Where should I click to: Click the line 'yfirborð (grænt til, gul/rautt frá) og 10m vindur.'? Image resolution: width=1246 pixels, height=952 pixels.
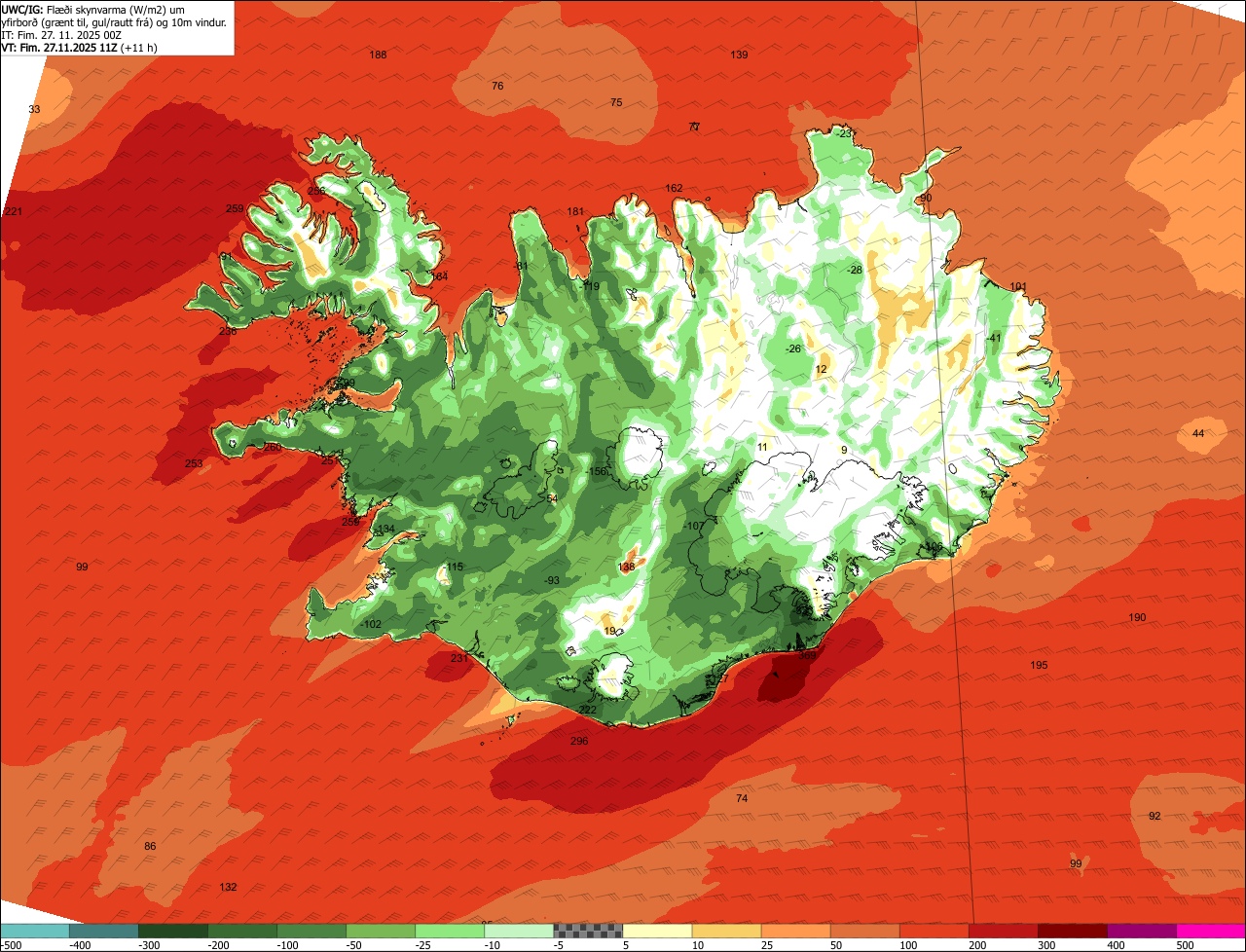click(x=114, y=21)
